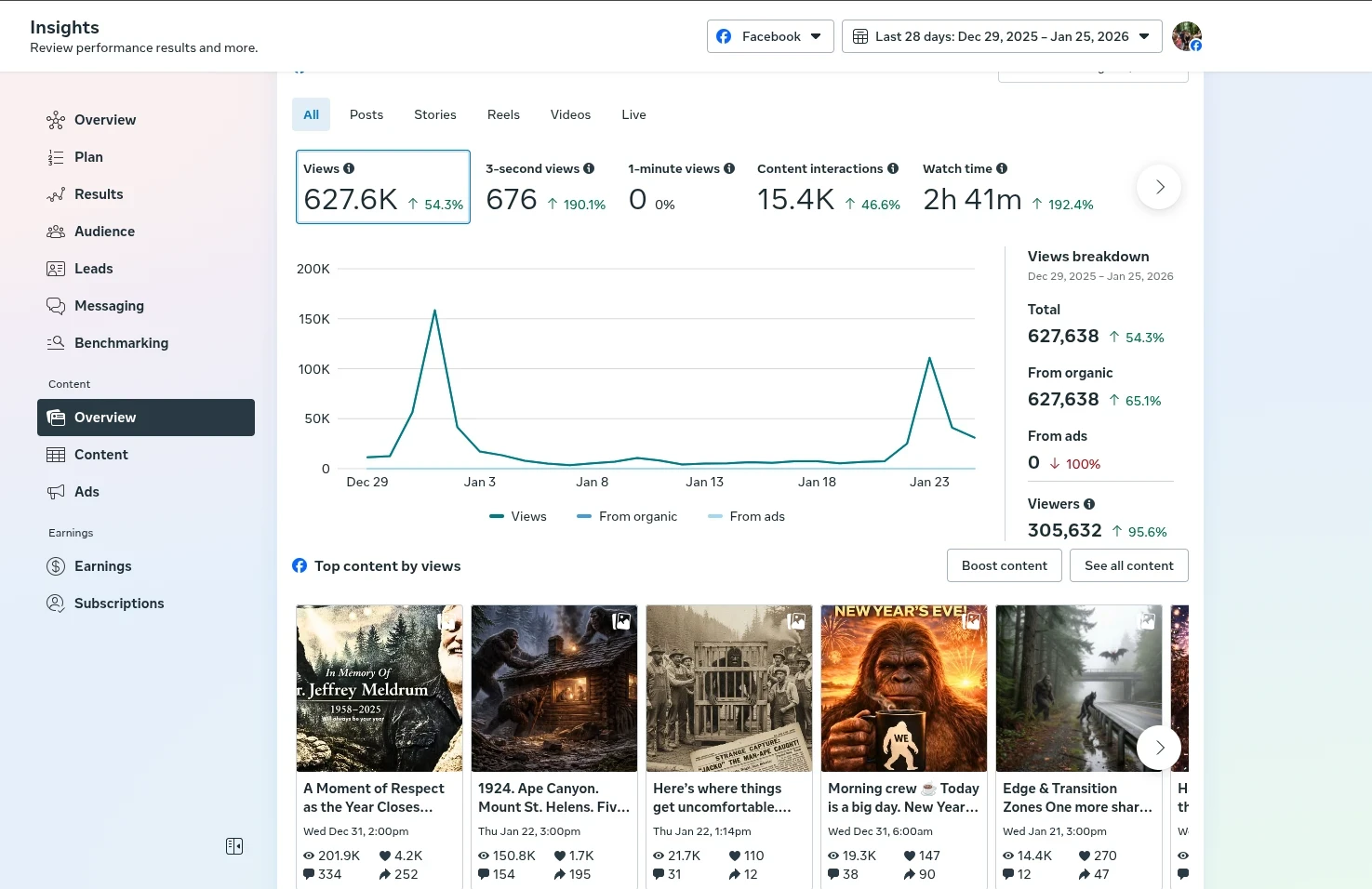Toggle the From ads legend series
The height and width of the screenshot is (889, 1372).
tap(747, 516)
